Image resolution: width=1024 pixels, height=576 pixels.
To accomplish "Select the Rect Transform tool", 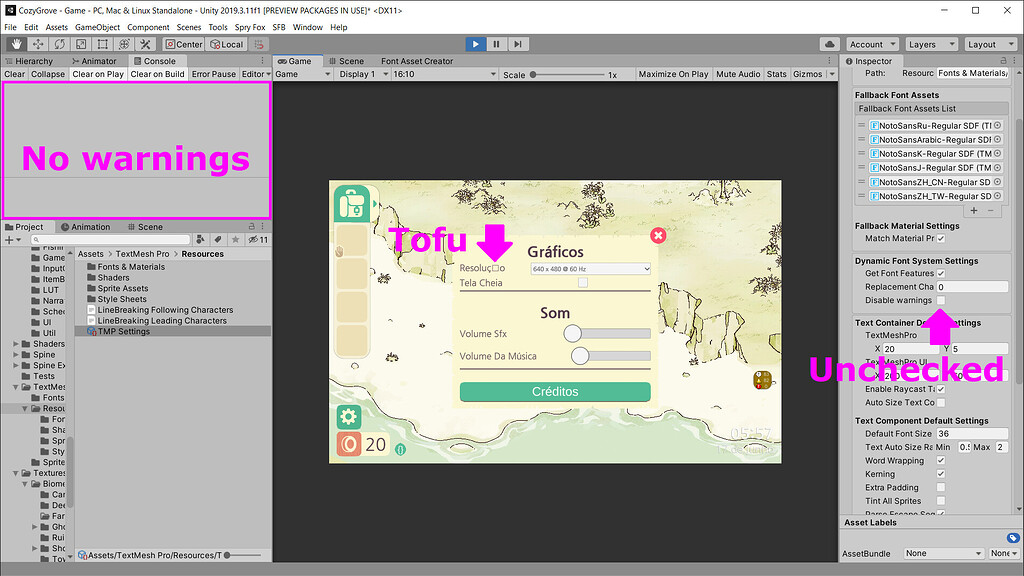I will [x=102, y=43].
